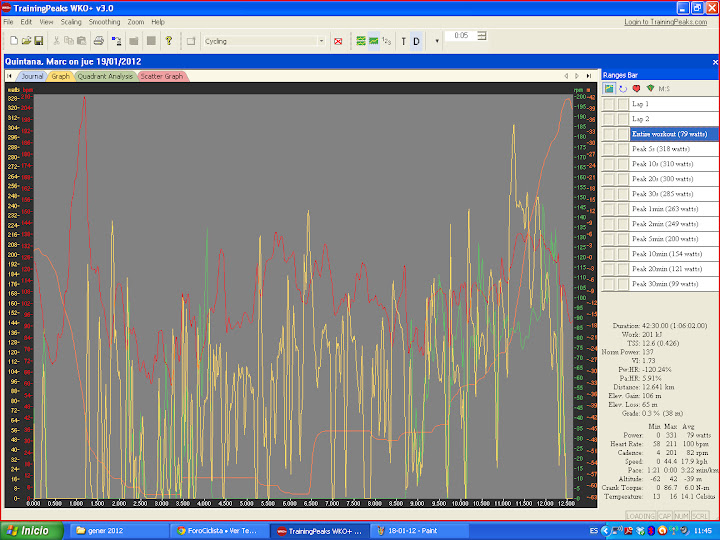The height and width of the screenshot is (540, 720).
Task: Click the 123 numbers toolbar icon
Action: tap(387, 41)
